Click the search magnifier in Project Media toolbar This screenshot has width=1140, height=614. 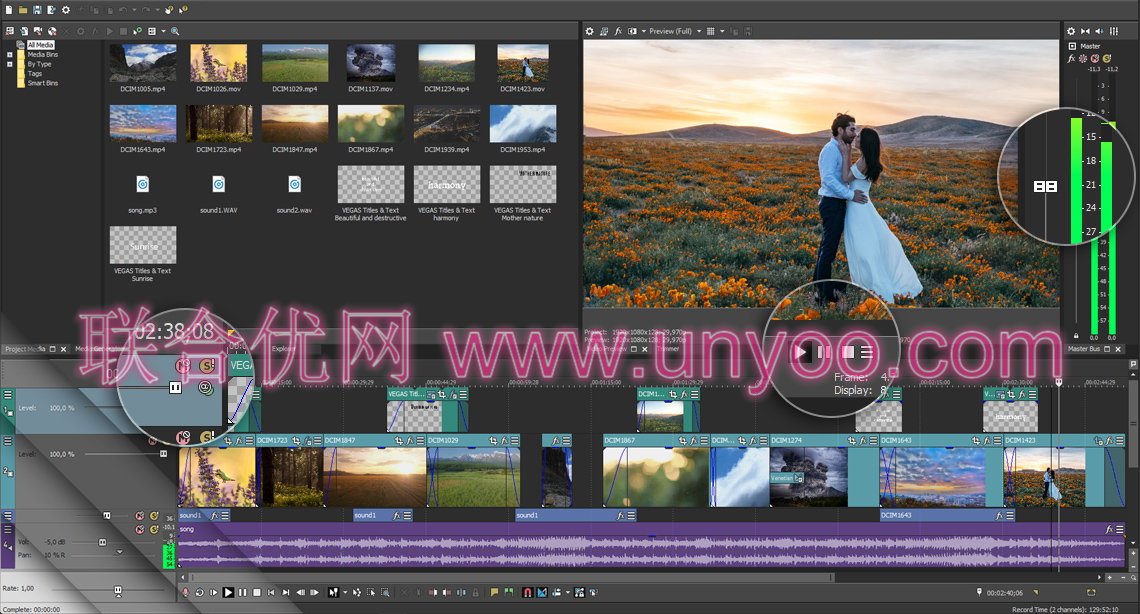(175, 31)
